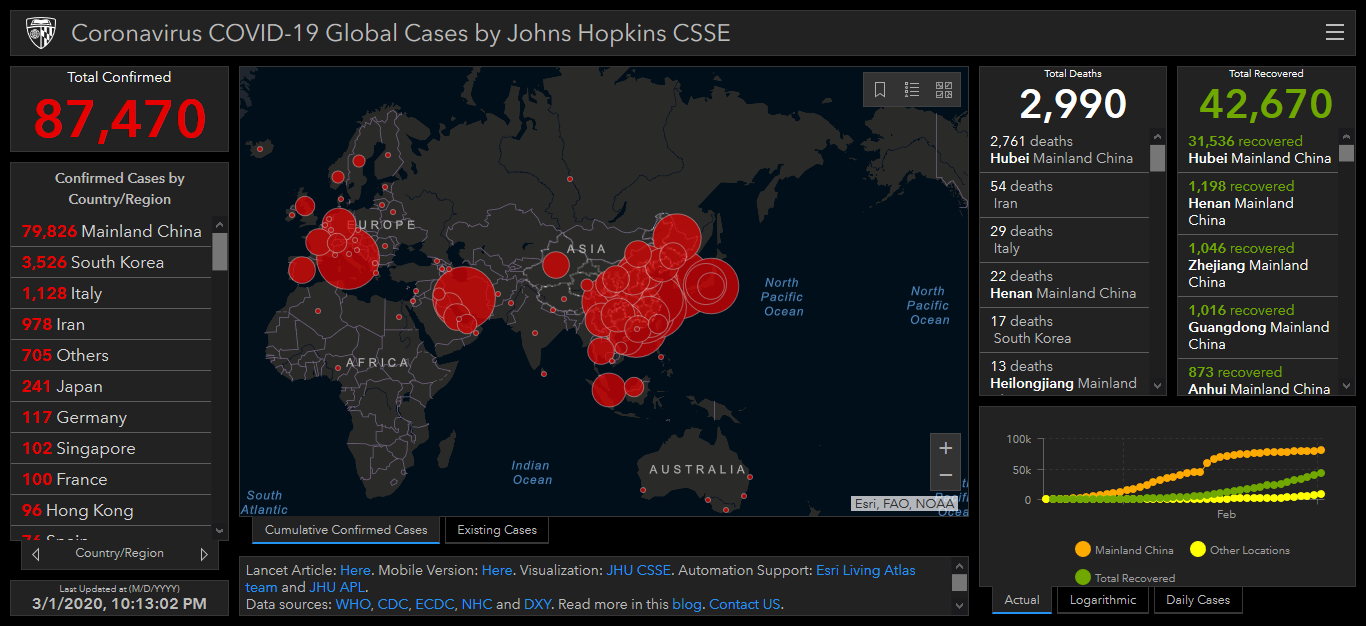Go to next Country/Region list page arrow
The width and height of the screenshot is (1366, 626).
(204, 554)
